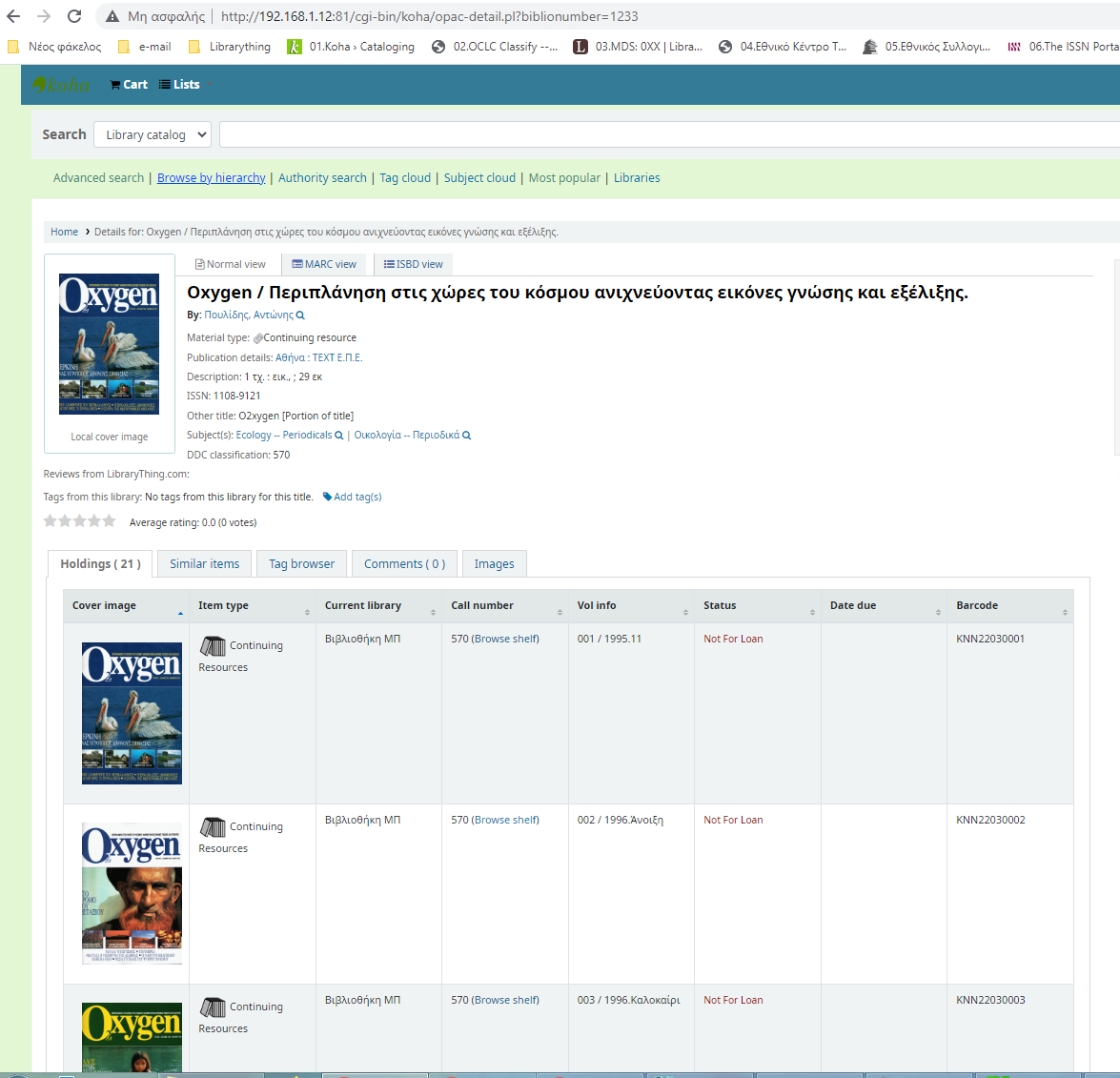The width and height of the screenshot is (1120, 1078).
Task: Open the Cart from the top bar
Action: [129, 85]
